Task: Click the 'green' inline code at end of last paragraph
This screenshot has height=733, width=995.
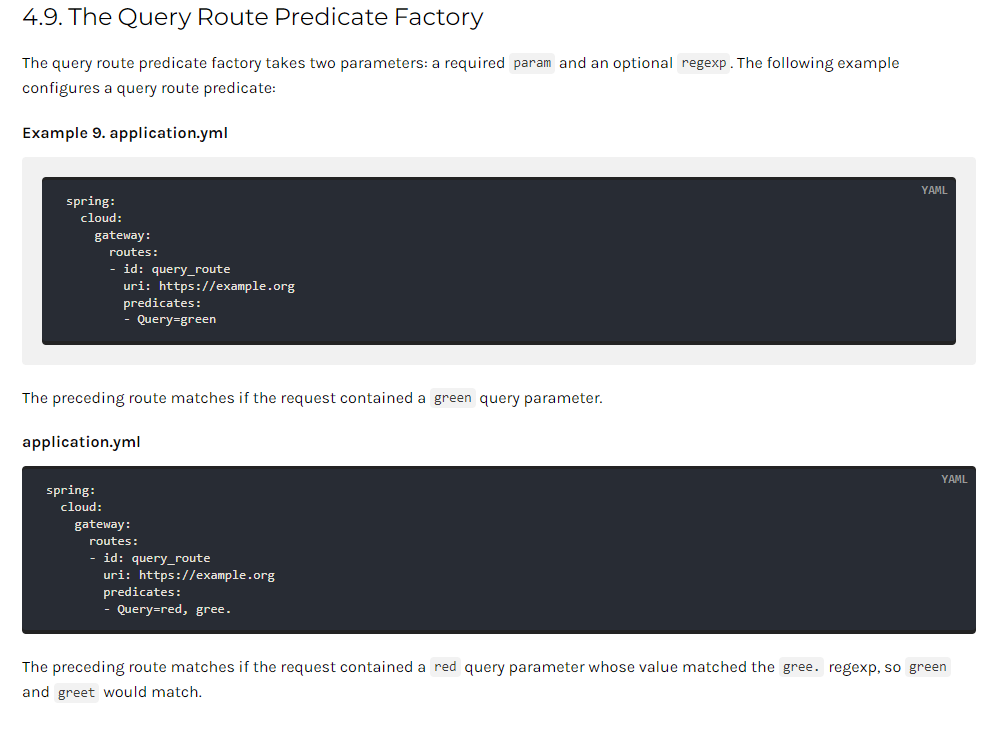Action: (x=927, y=667)
